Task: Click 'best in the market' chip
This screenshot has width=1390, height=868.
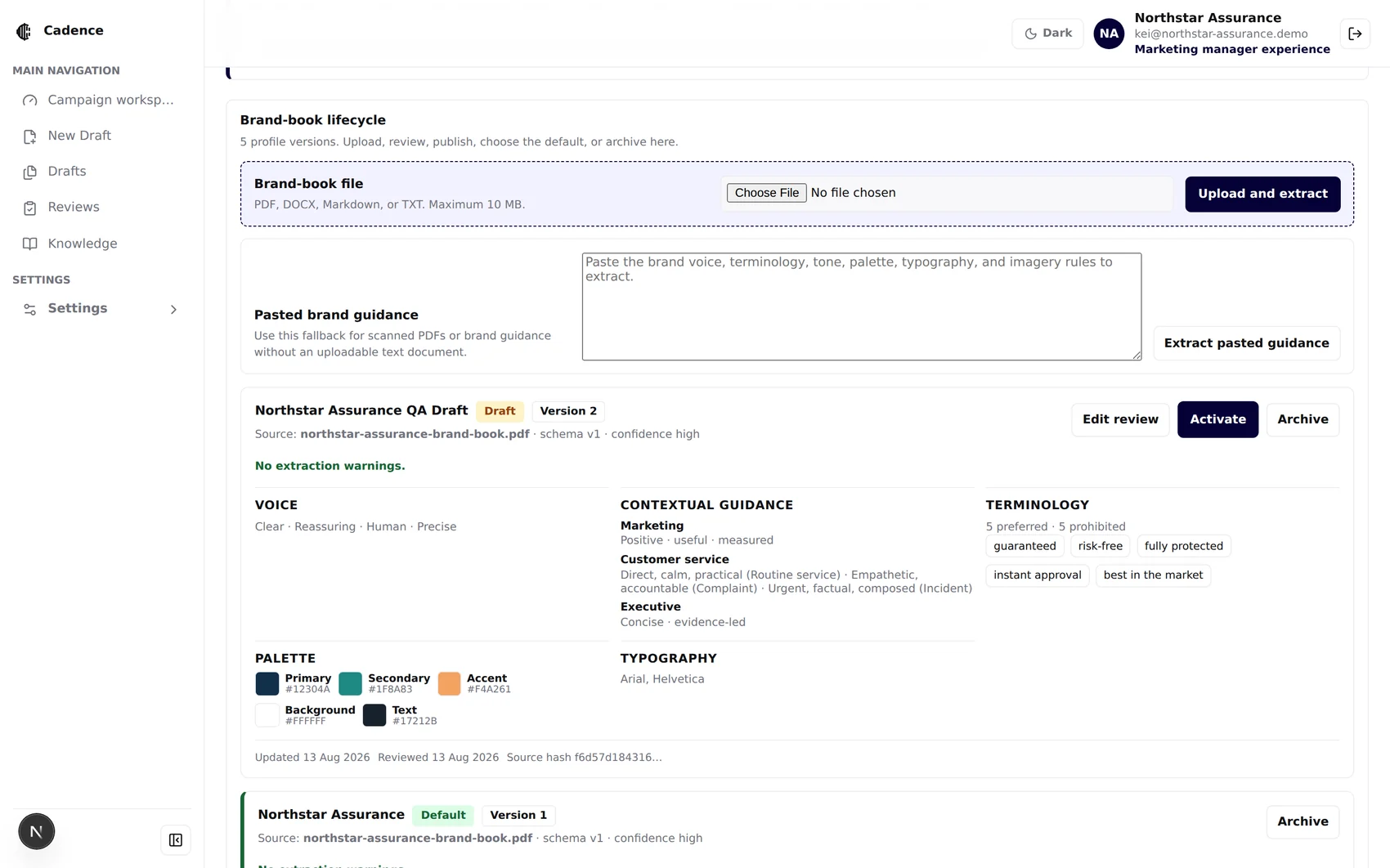Action: click(1153, 575)
